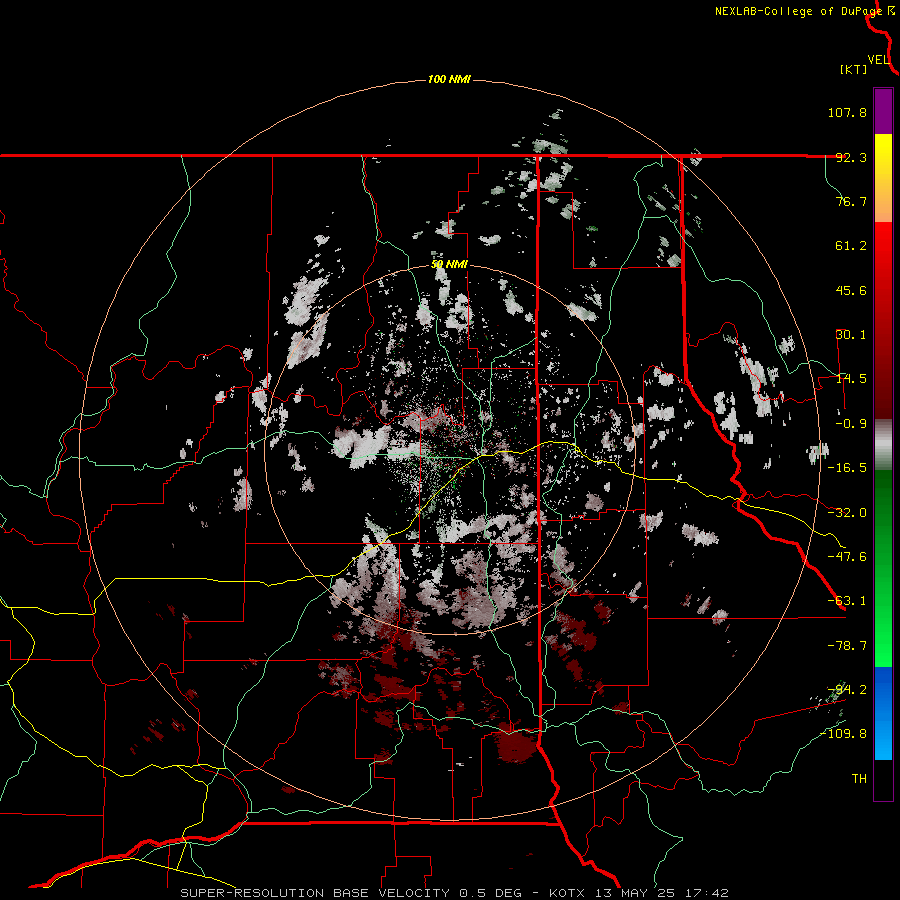Select the 61.2 scale value
This screenshot has width=900, height=900.
[x=851, y=246]
